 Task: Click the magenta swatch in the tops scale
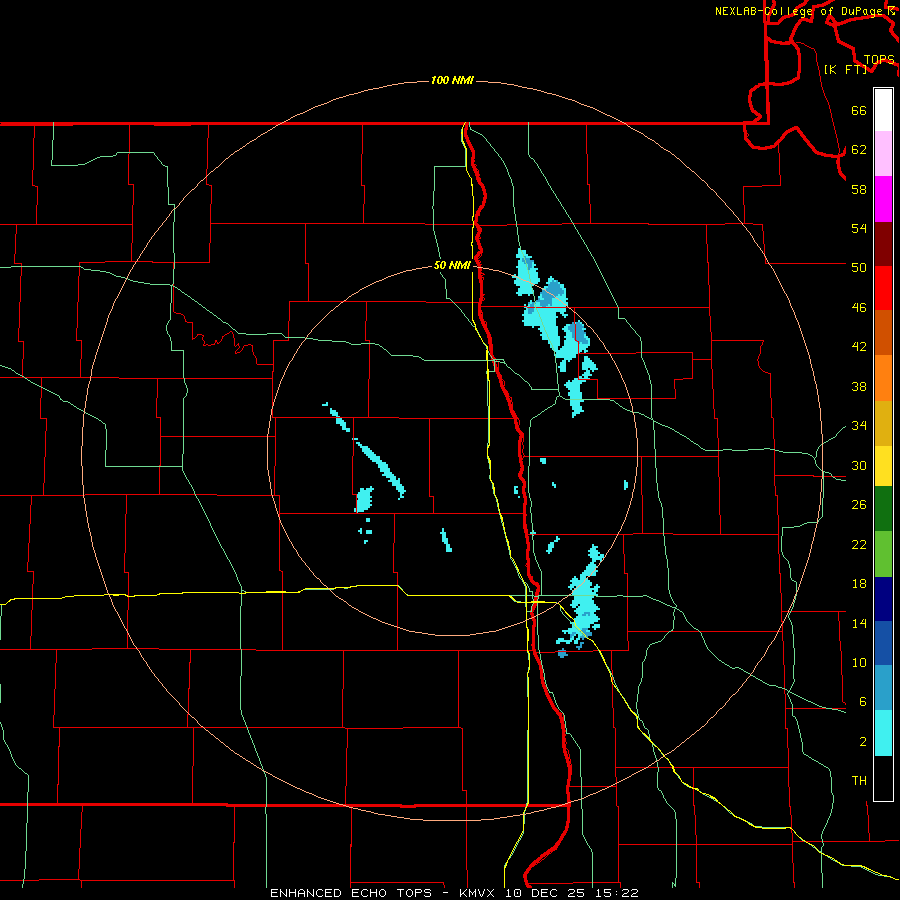[x=883, y=199]
